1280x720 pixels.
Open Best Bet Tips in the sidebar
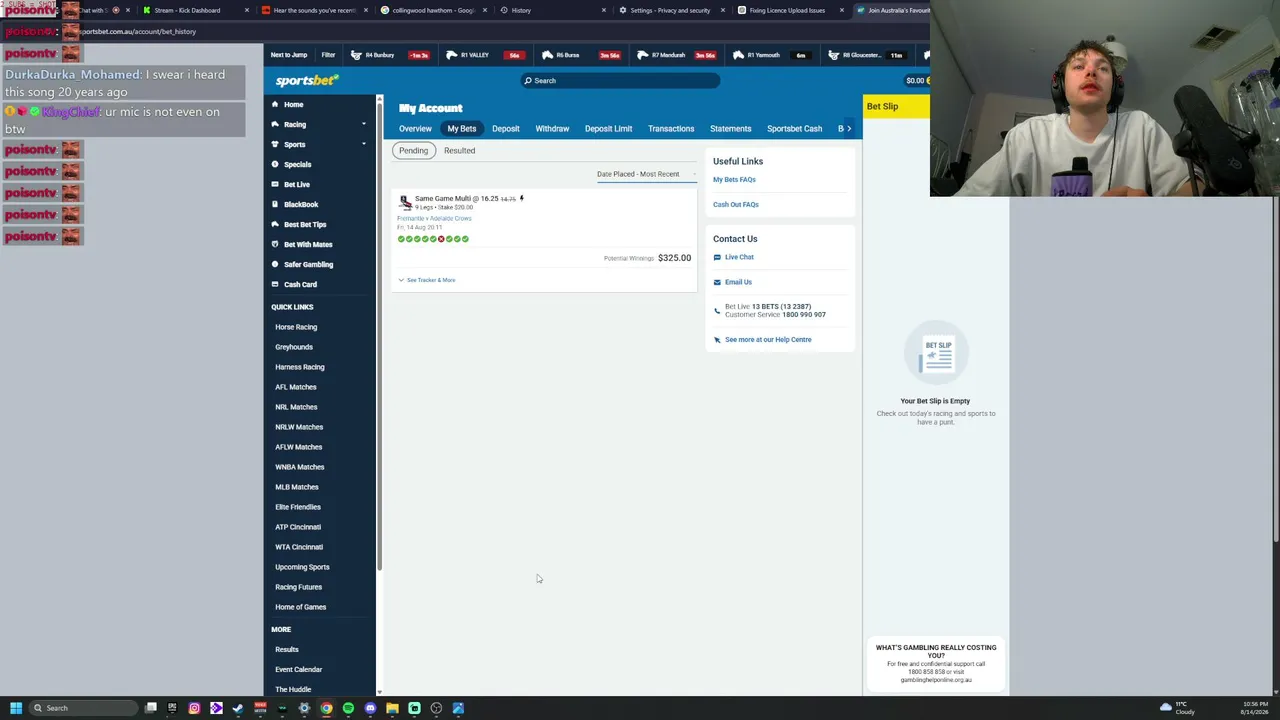(305, 224)
